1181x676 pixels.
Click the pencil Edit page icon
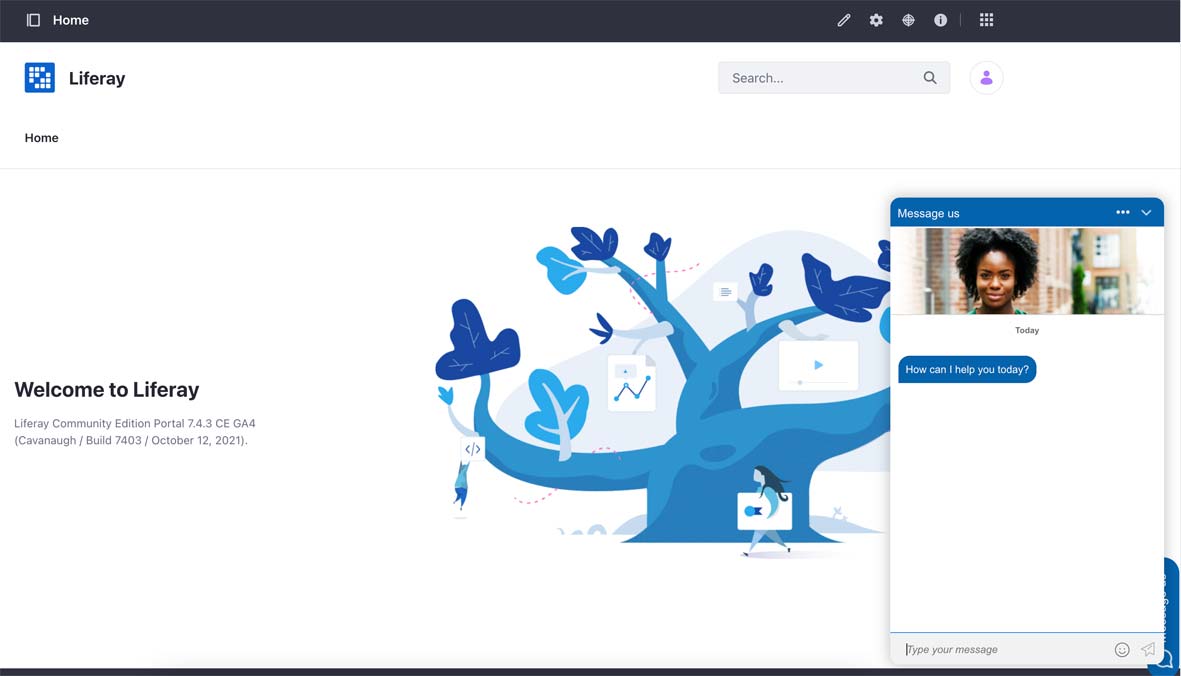[x=844, y=20]
